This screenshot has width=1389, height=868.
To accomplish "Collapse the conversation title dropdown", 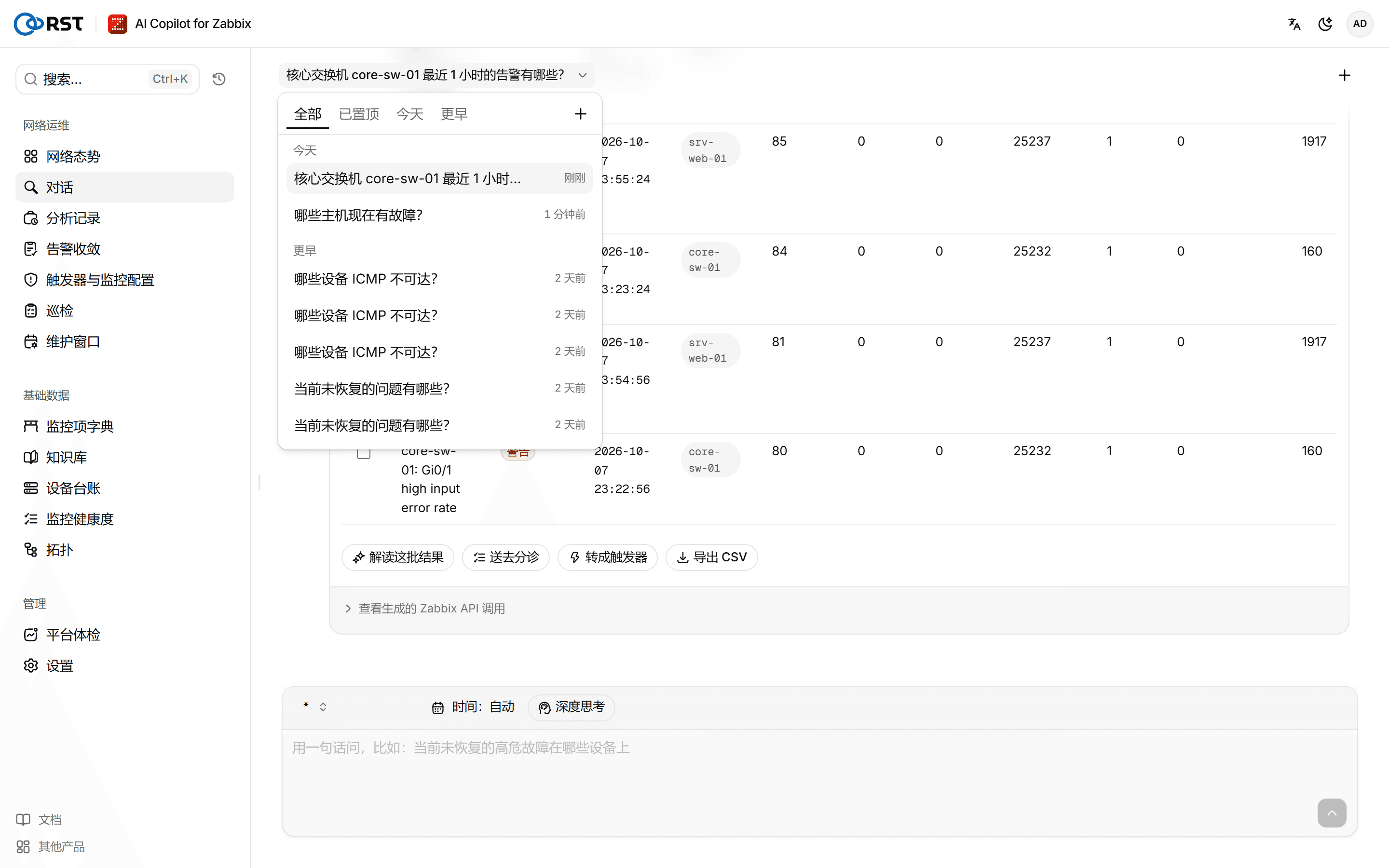I will tap(437, 75).
